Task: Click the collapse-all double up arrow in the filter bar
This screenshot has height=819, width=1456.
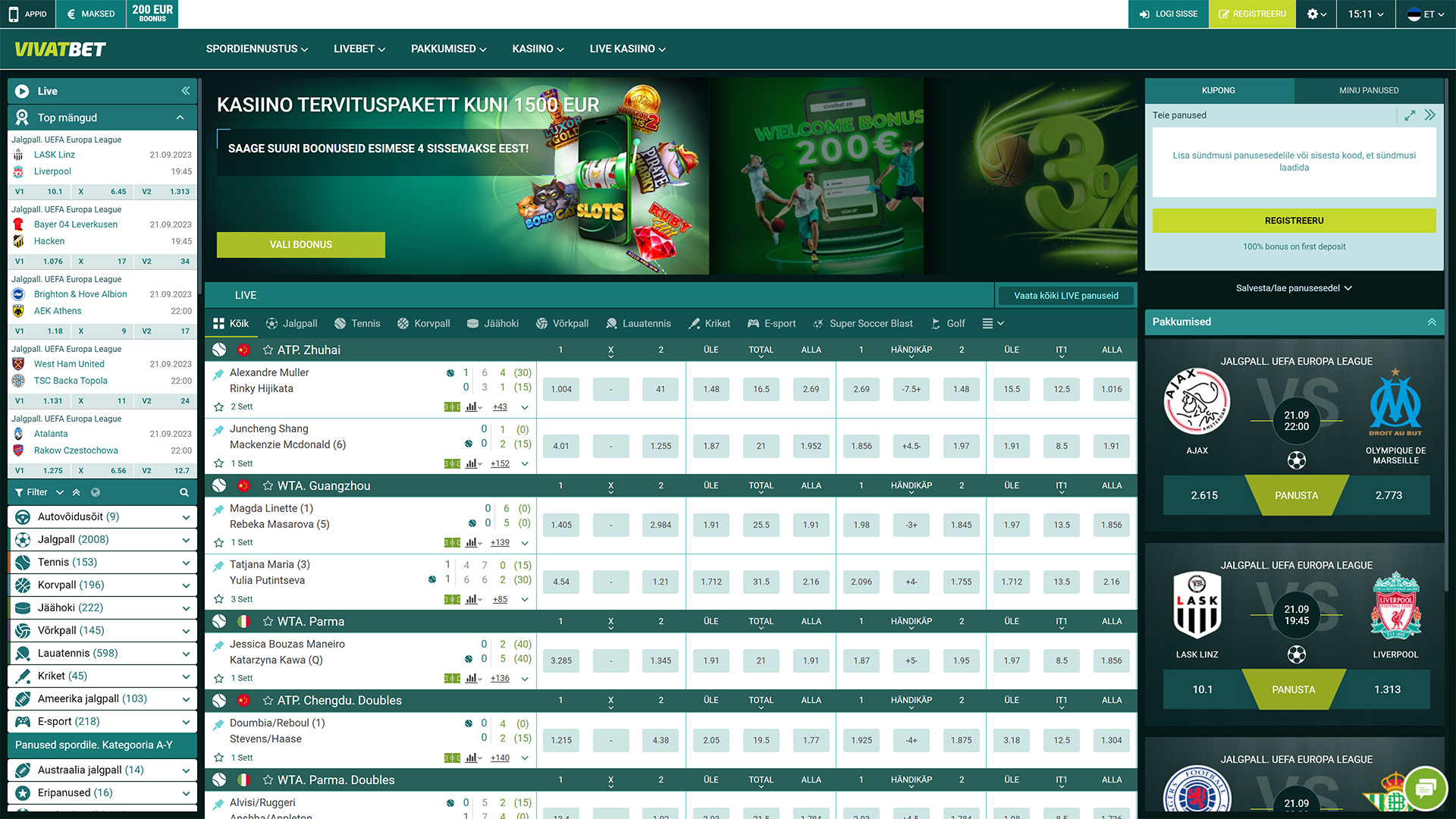Action: coord(76,492)
